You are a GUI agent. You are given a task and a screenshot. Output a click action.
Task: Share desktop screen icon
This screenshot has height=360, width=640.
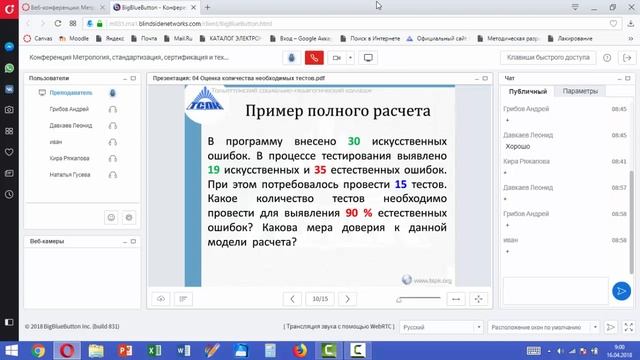pyautogui.click(x=368, y=58)
